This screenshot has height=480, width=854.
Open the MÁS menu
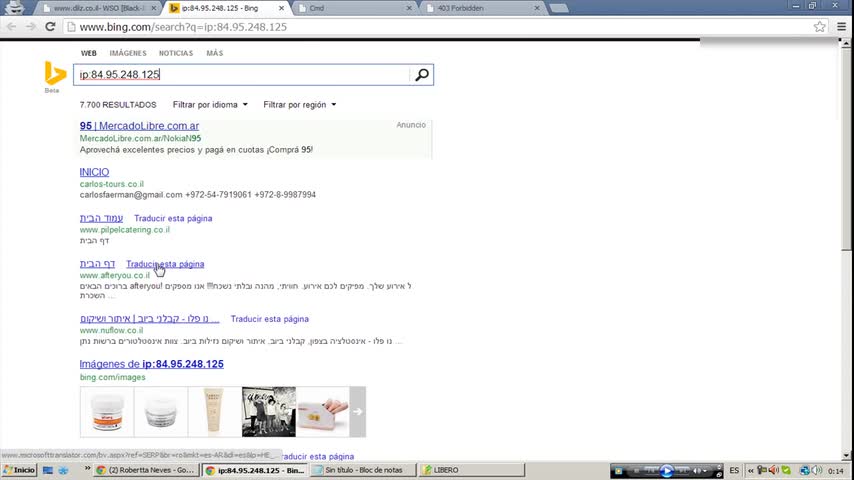(215, 53)
